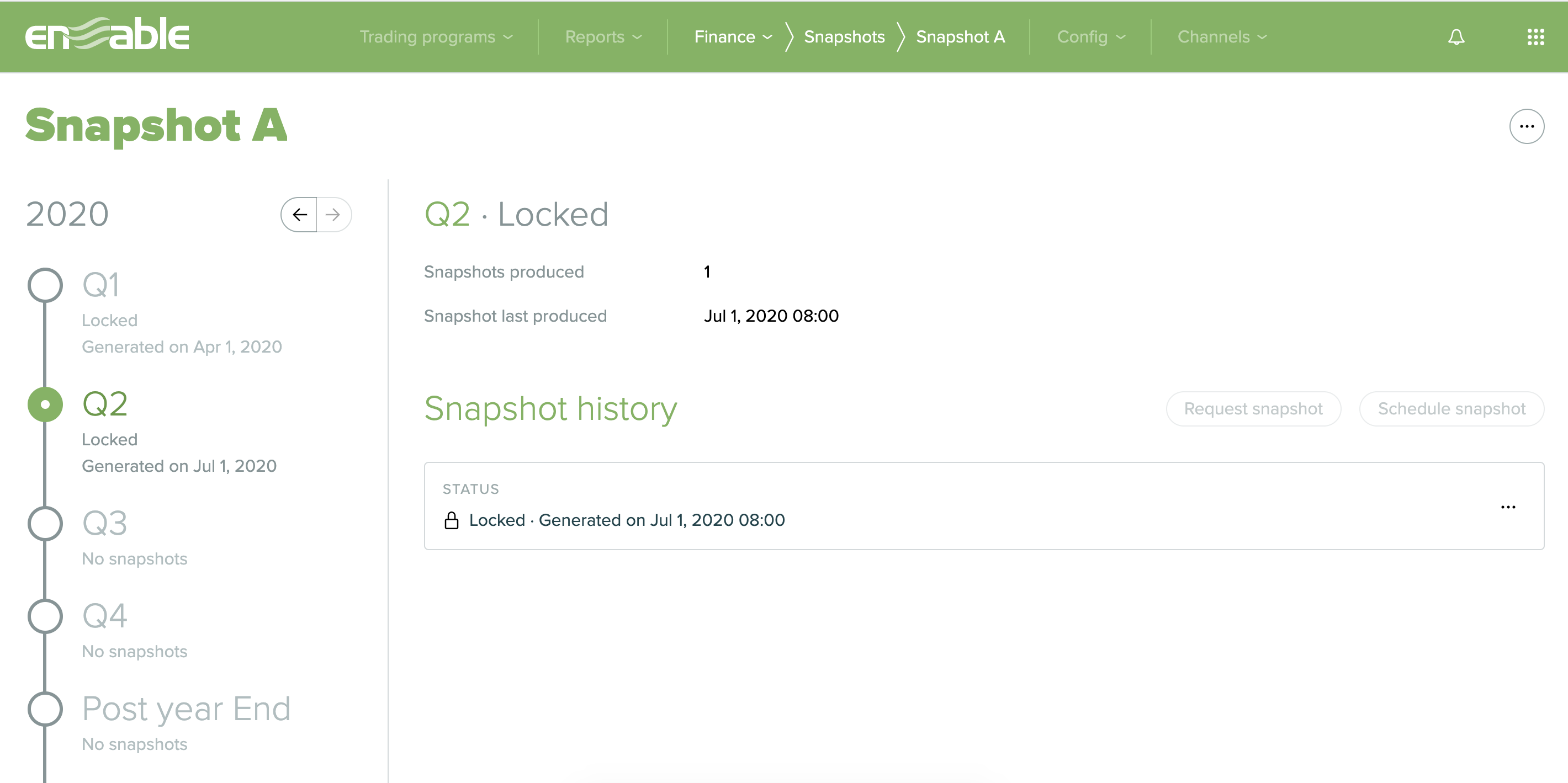Open the notifications bell icon
This screenshot has width=1568, height=783.
(1456, 36)
